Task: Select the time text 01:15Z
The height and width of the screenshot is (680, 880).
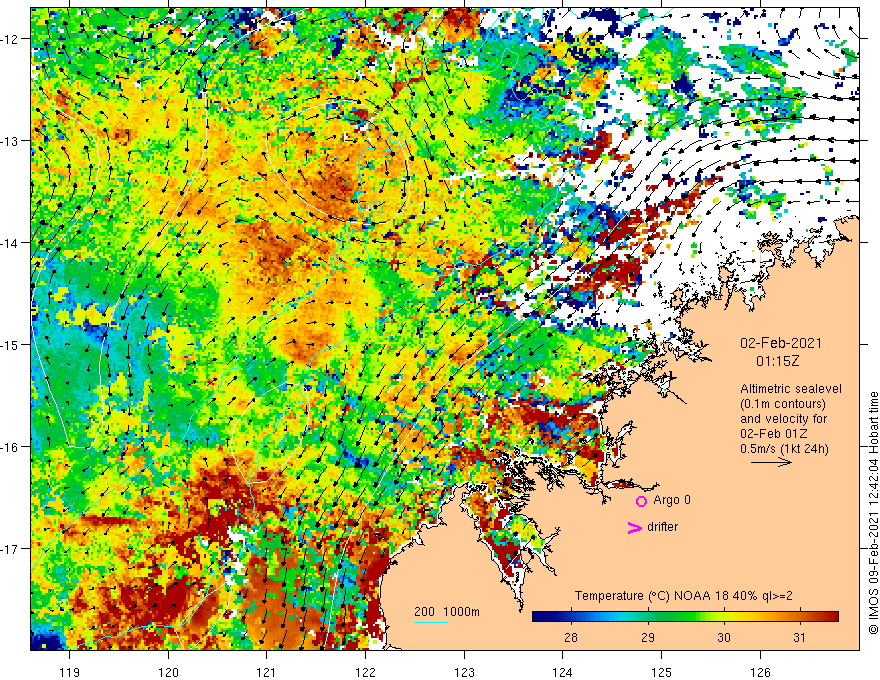Action: point(777,361)
